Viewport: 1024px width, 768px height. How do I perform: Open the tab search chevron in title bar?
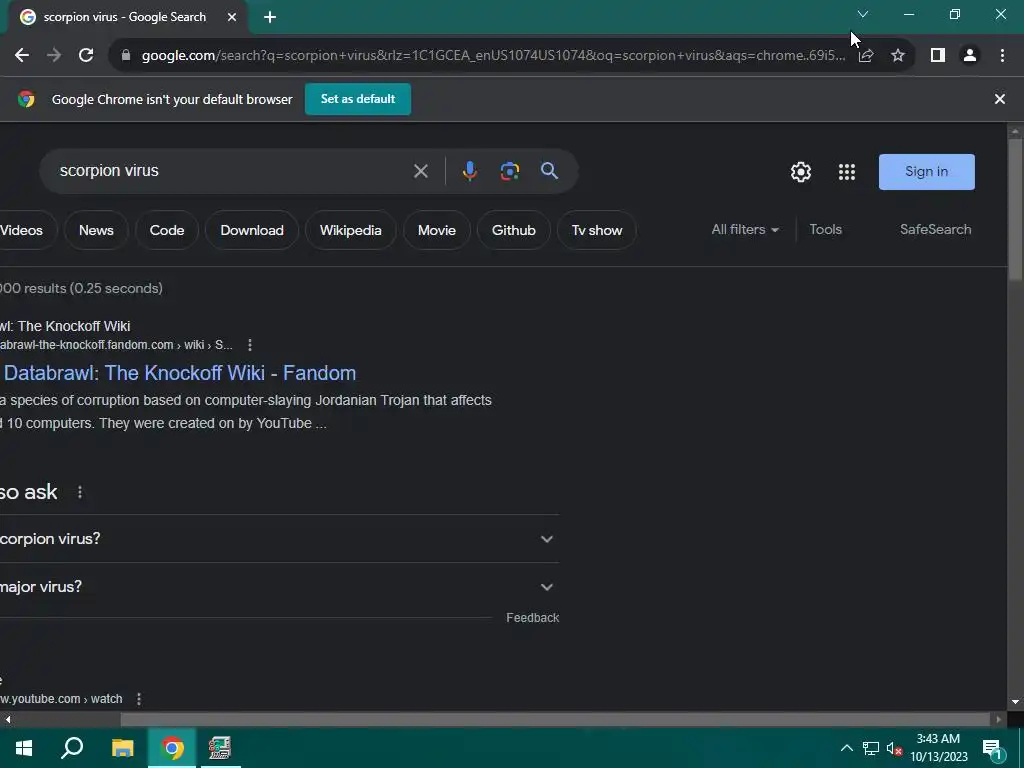(x=863, y=14)
